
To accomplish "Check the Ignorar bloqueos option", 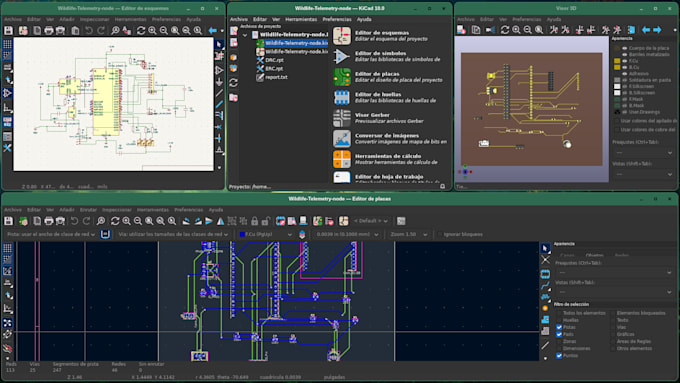I will 440,234.
